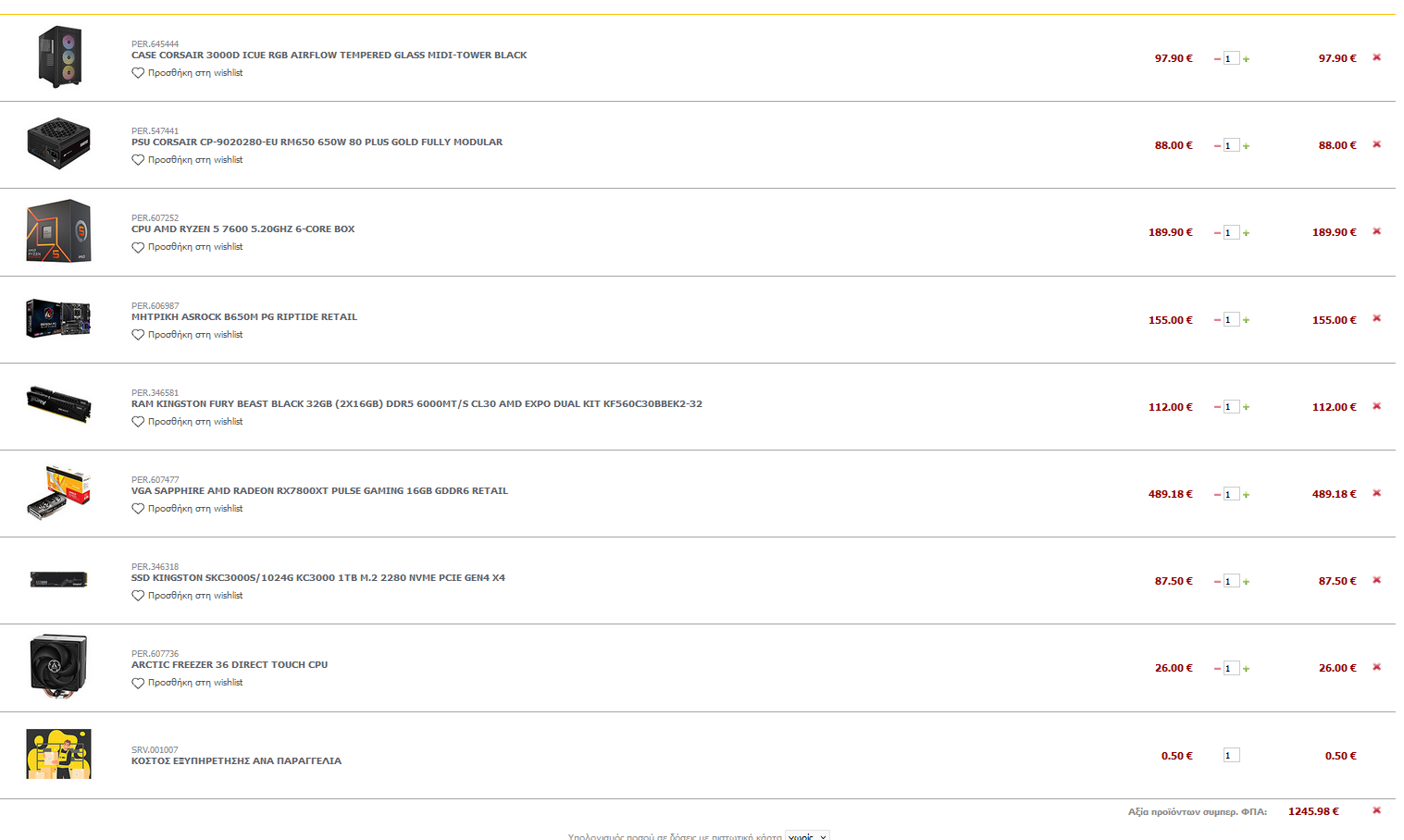Click the Corsair 3000D case thumbnail

[60, 57]
